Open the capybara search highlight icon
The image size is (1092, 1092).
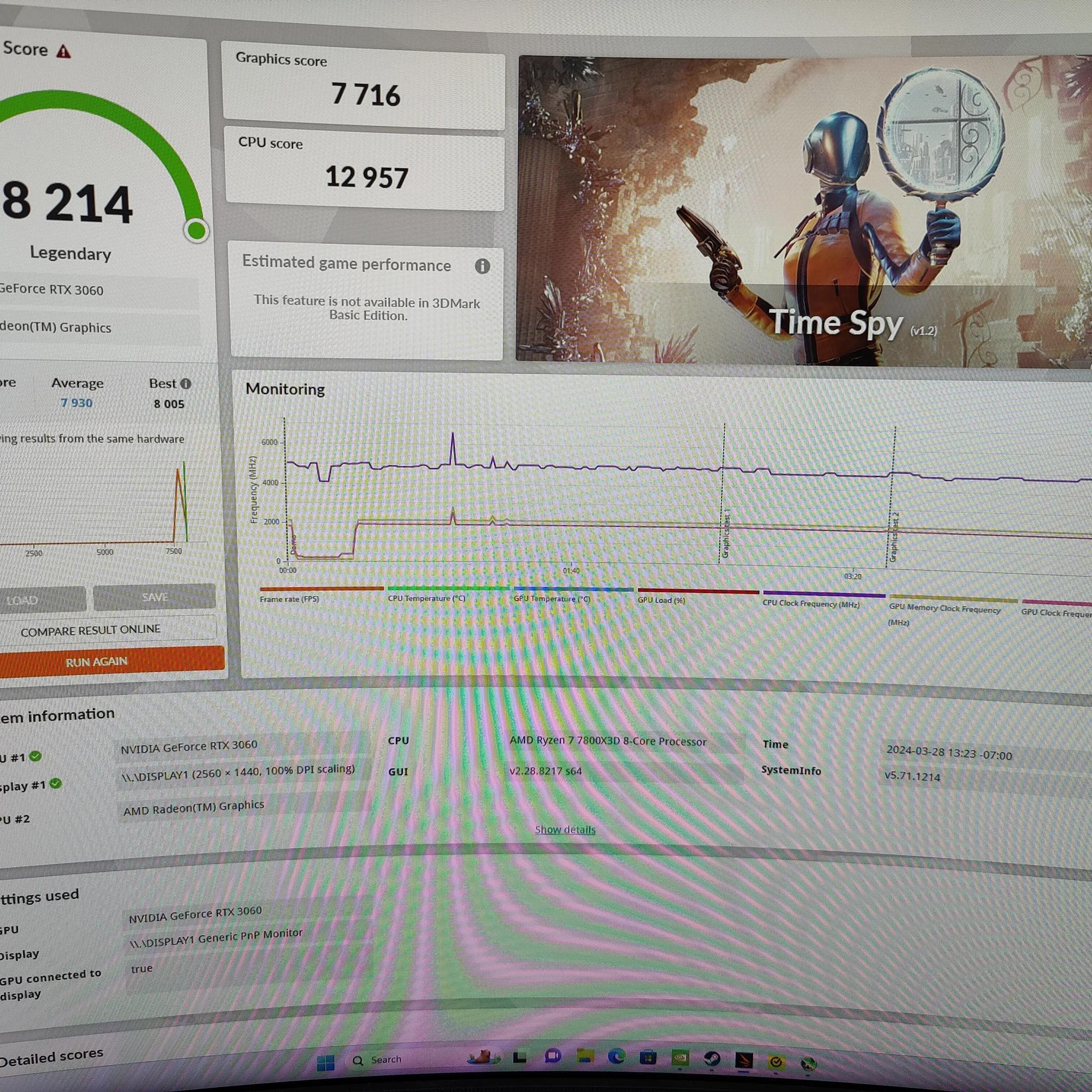pos(484,1057)
